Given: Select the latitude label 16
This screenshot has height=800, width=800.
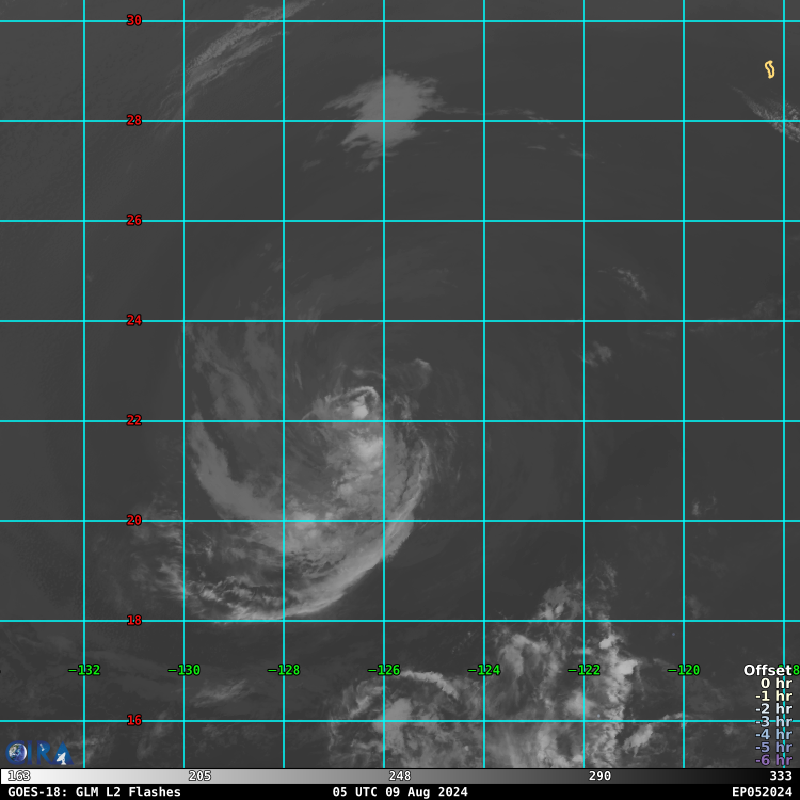Looking at the screenshot, I should tap(134, 720).
